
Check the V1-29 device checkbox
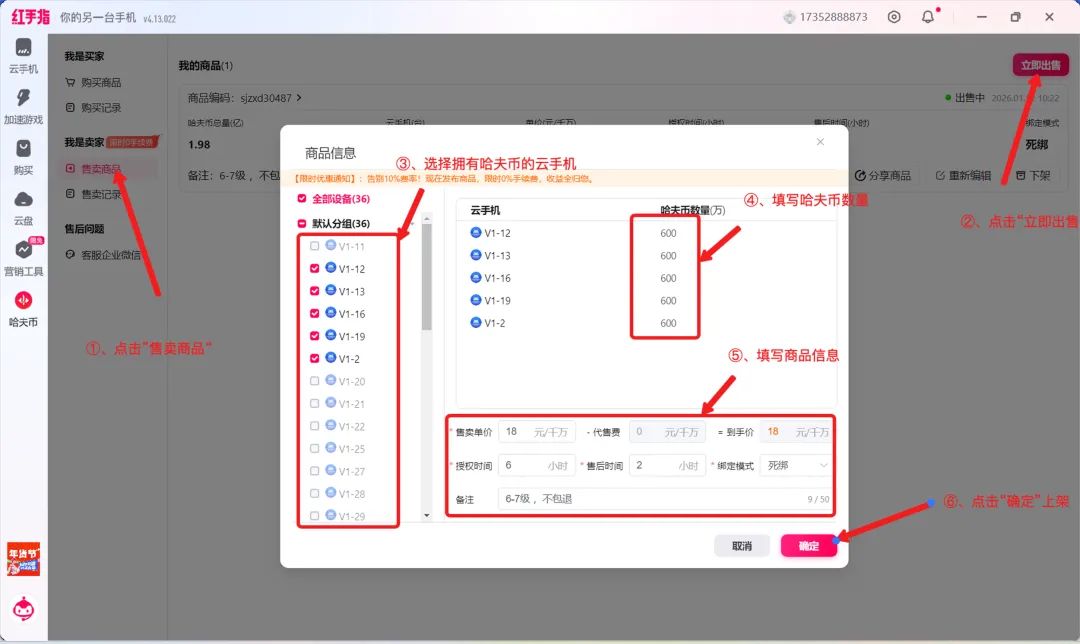315,516
